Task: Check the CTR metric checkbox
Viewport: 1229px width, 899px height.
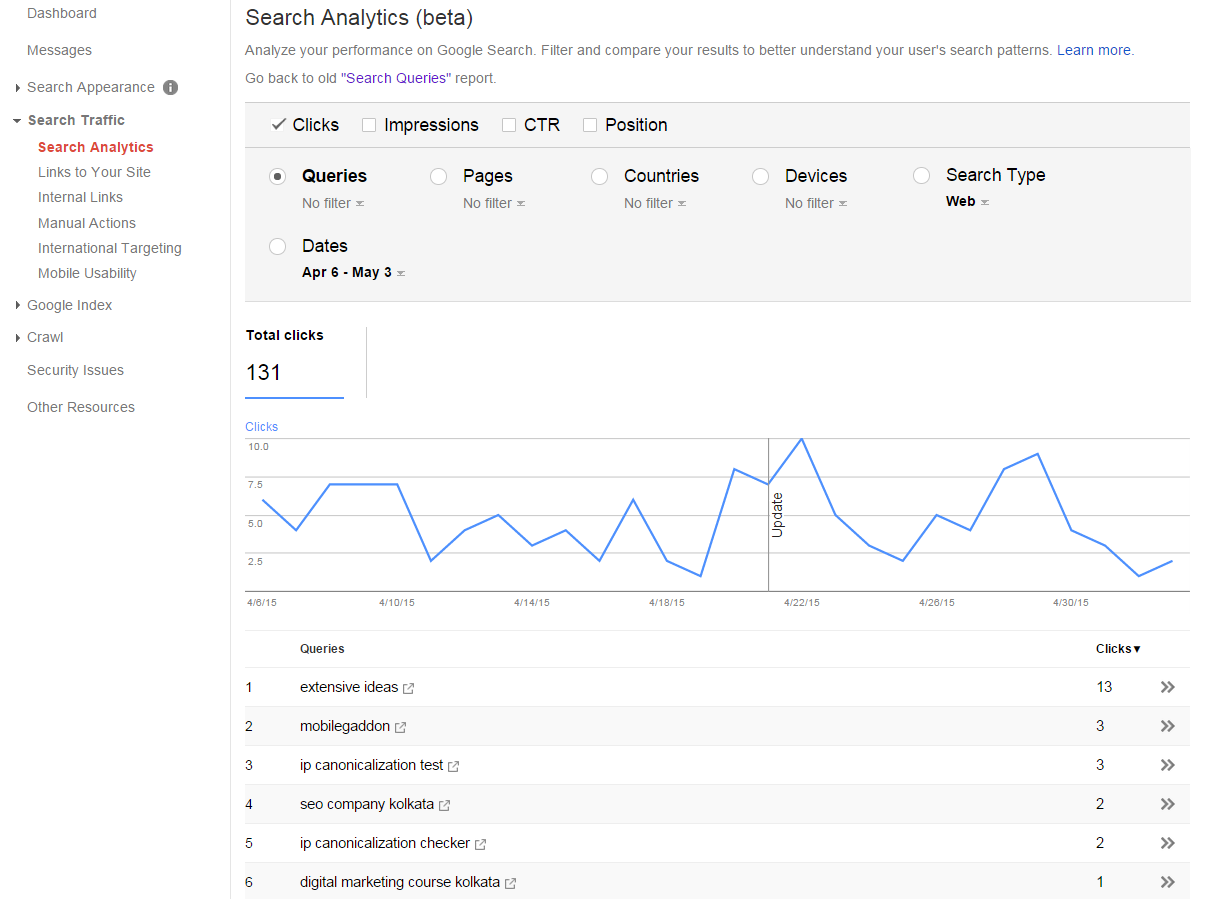Action: point(509,125)
